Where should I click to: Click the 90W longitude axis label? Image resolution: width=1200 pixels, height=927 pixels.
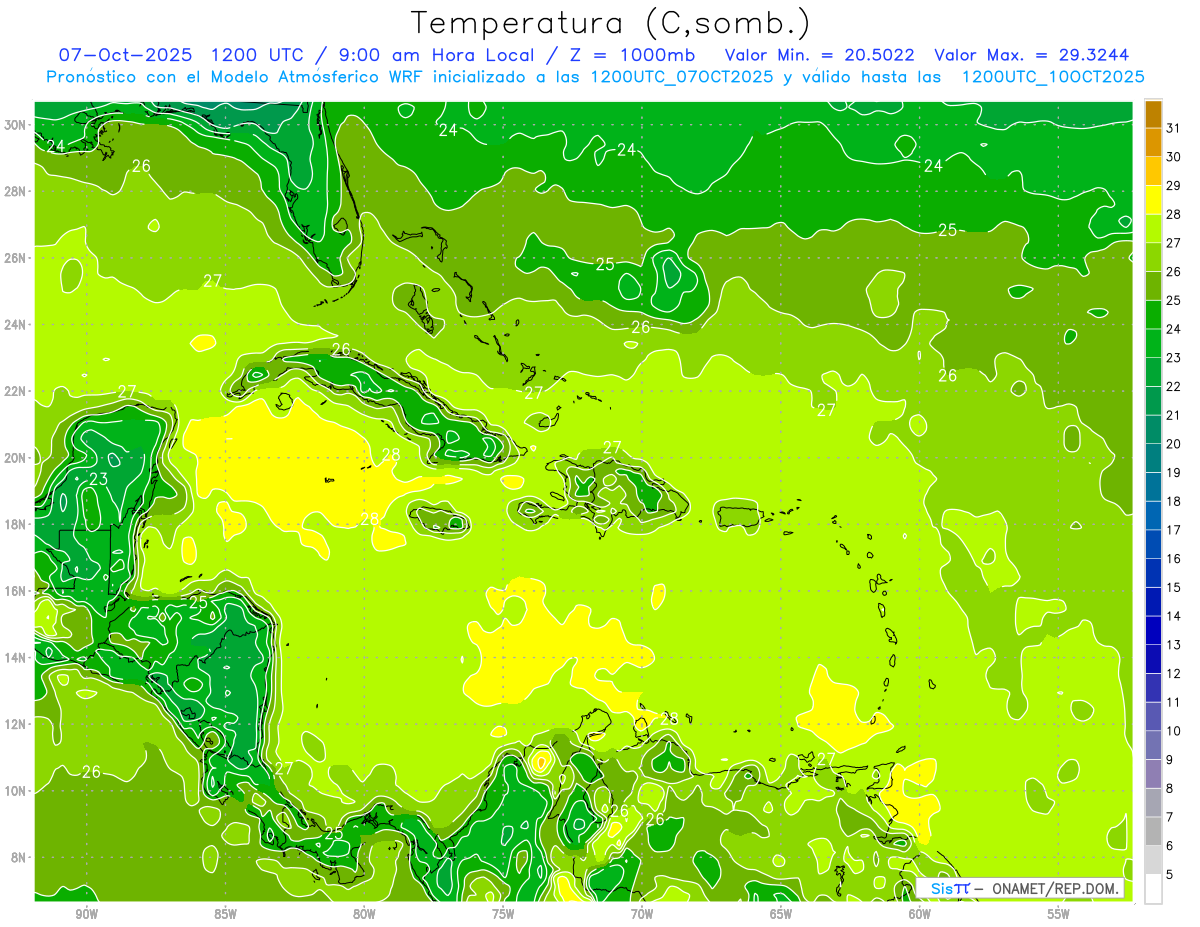(x=86, y=914)
